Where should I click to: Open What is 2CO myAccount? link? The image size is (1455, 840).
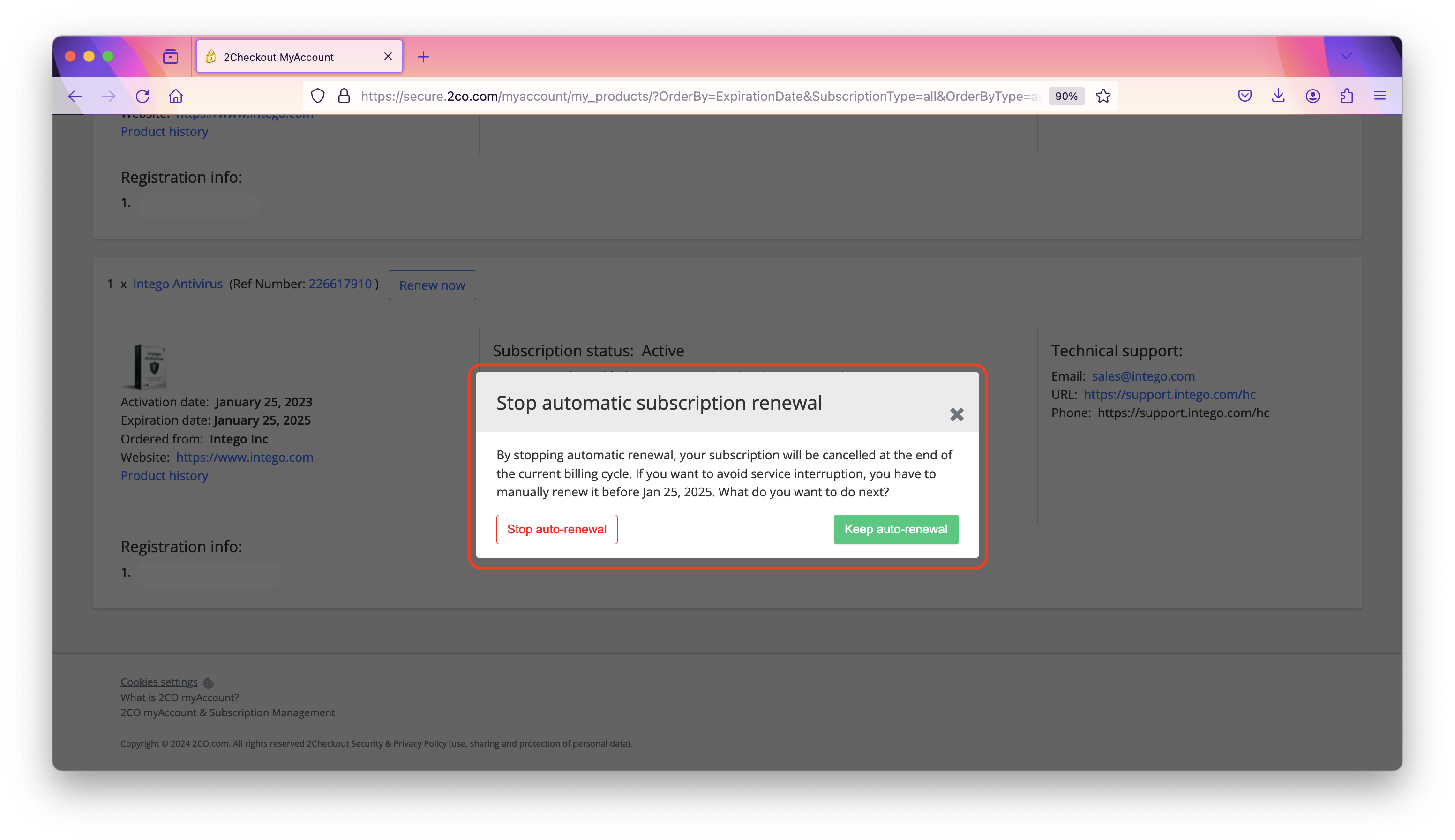tap(180, 697)
